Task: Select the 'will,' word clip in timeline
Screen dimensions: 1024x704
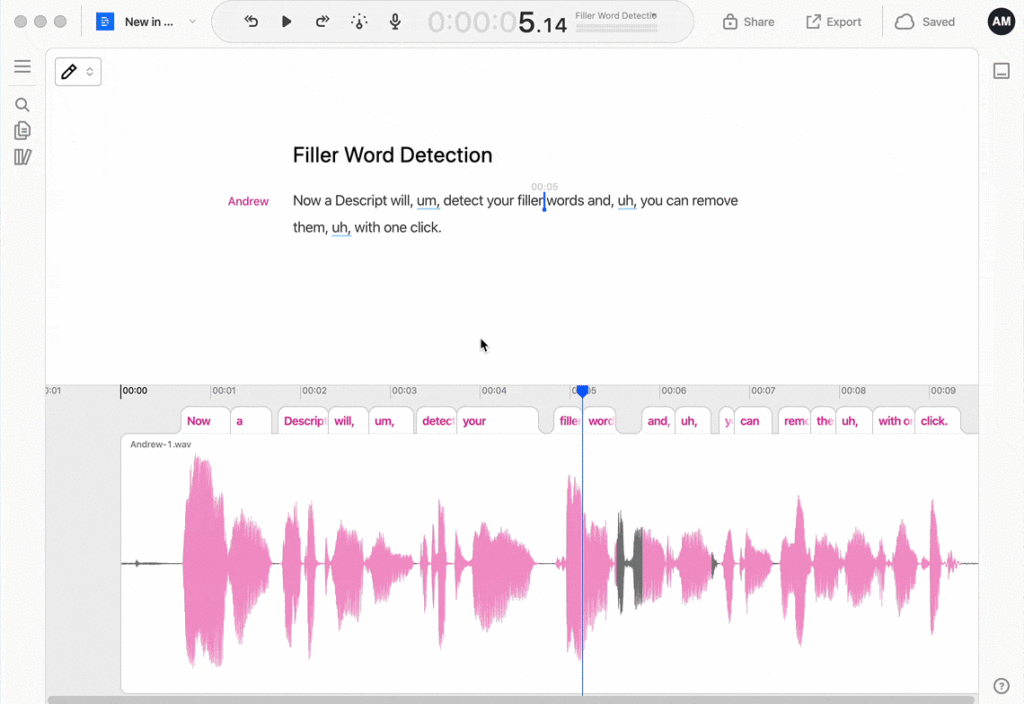Action: pos(348,421)
